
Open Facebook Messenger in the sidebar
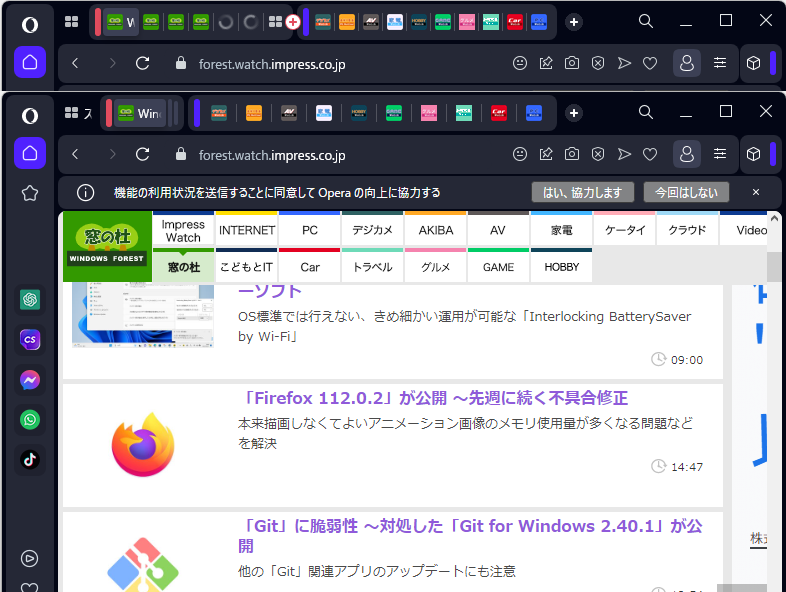coord(30,380)
